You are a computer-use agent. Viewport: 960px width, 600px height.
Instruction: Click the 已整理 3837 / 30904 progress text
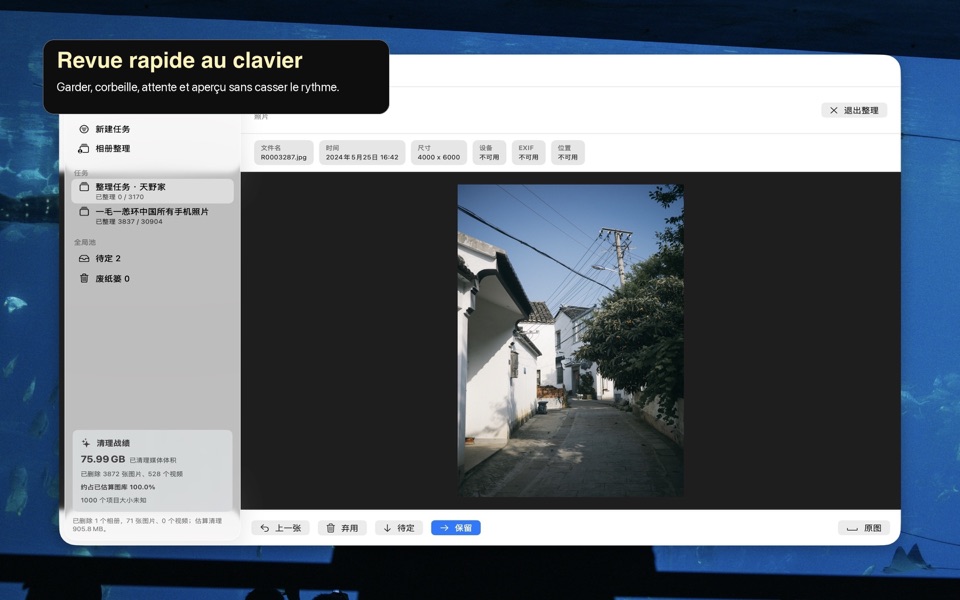tap(129, 222)
